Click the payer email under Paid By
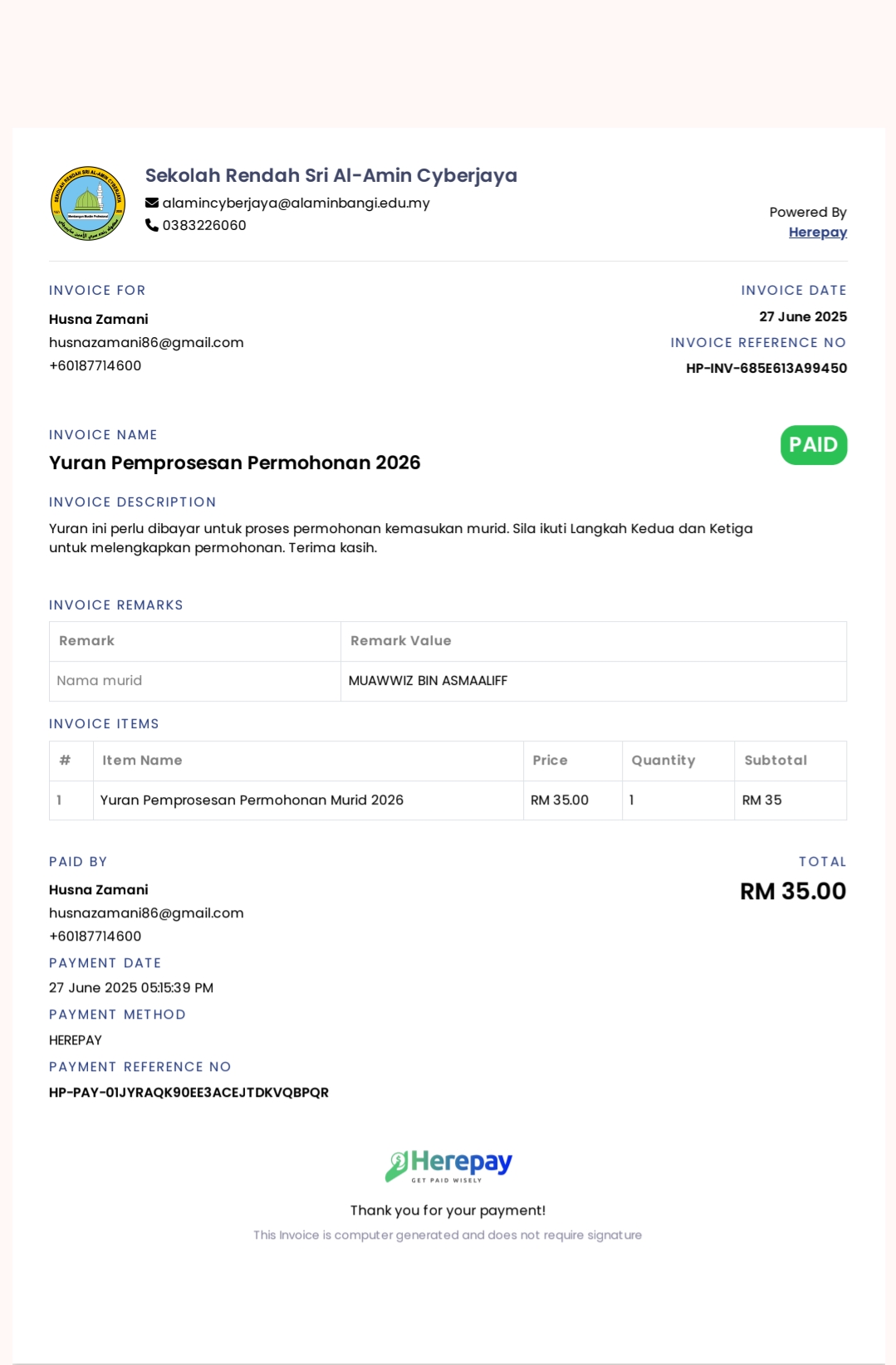 coord(146,913)
